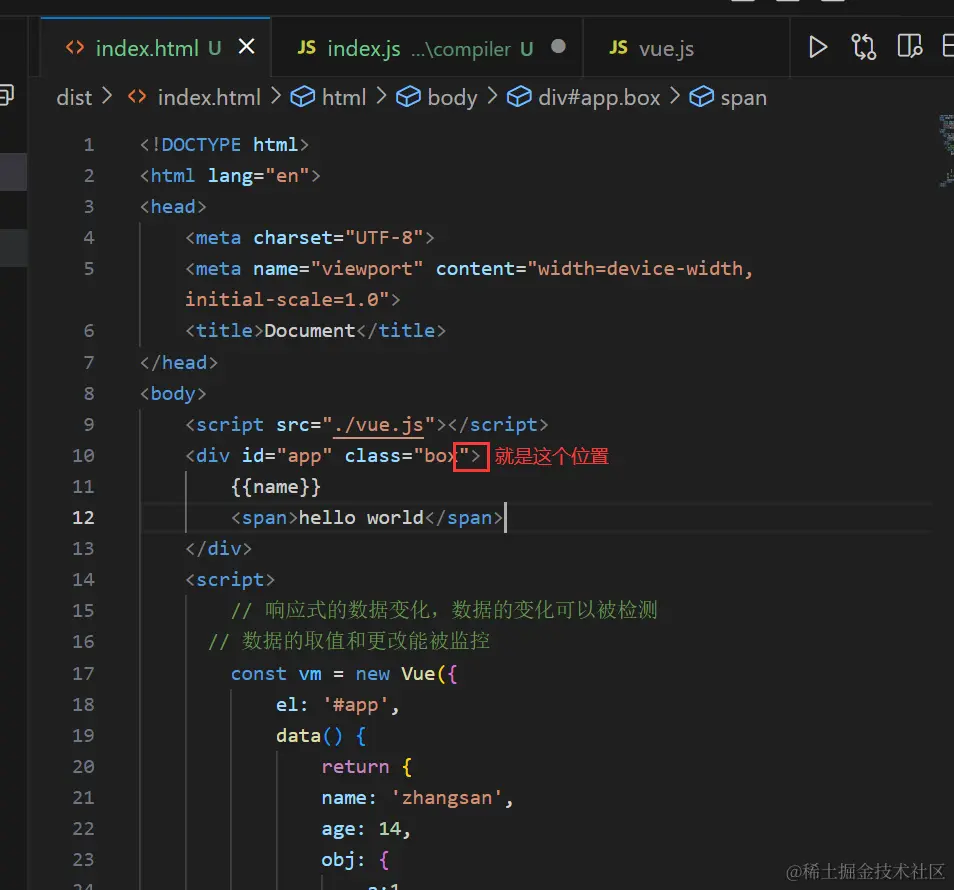Click the '#app' string on line 18
This screenshot has width=954, height=890.
pyautogui.click(x=355, y=704)
